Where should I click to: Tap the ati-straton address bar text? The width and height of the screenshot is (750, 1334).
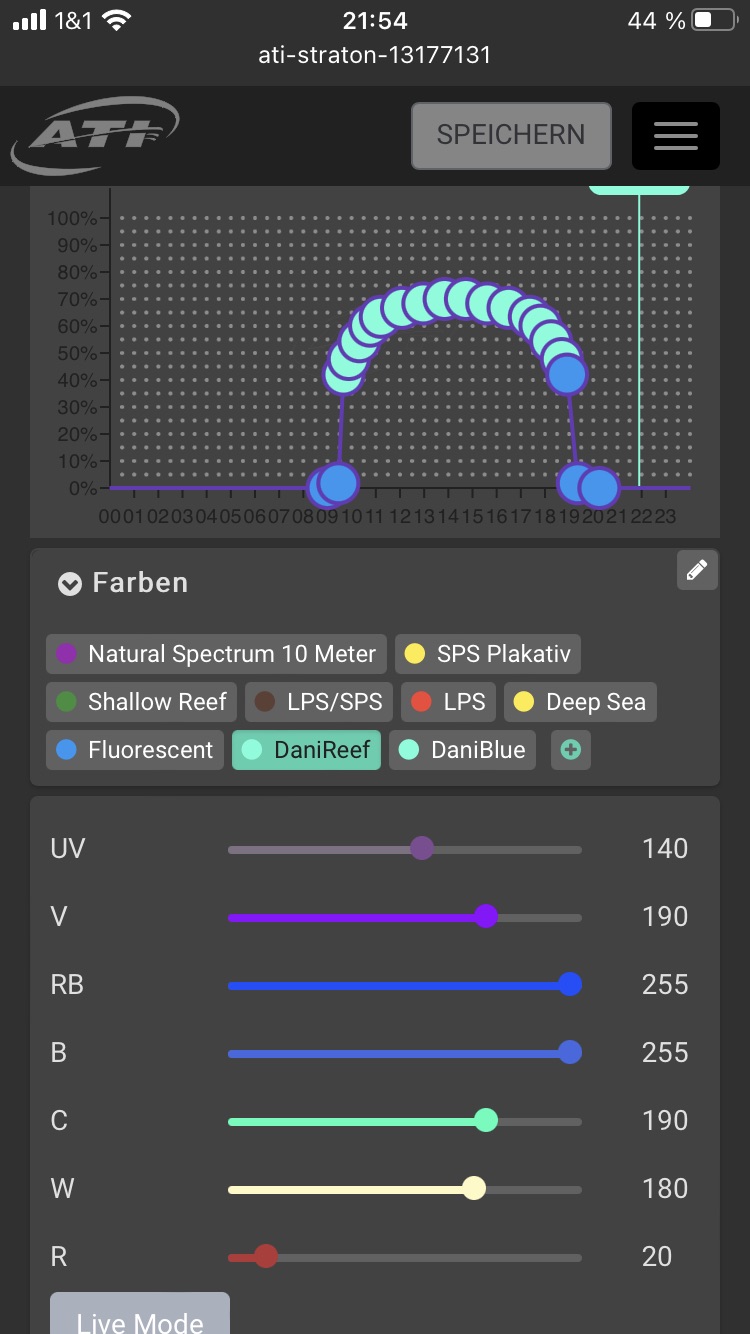click(x=375, y=55)
